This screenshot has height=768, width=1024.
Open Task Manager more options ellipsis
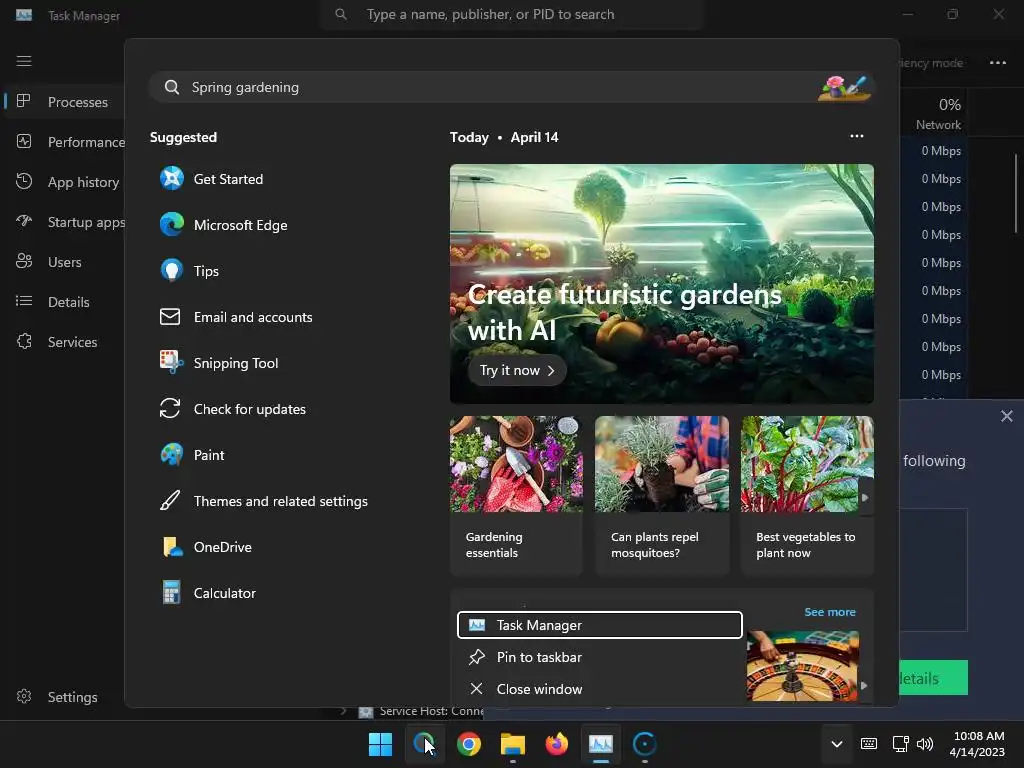coord(998,63)
